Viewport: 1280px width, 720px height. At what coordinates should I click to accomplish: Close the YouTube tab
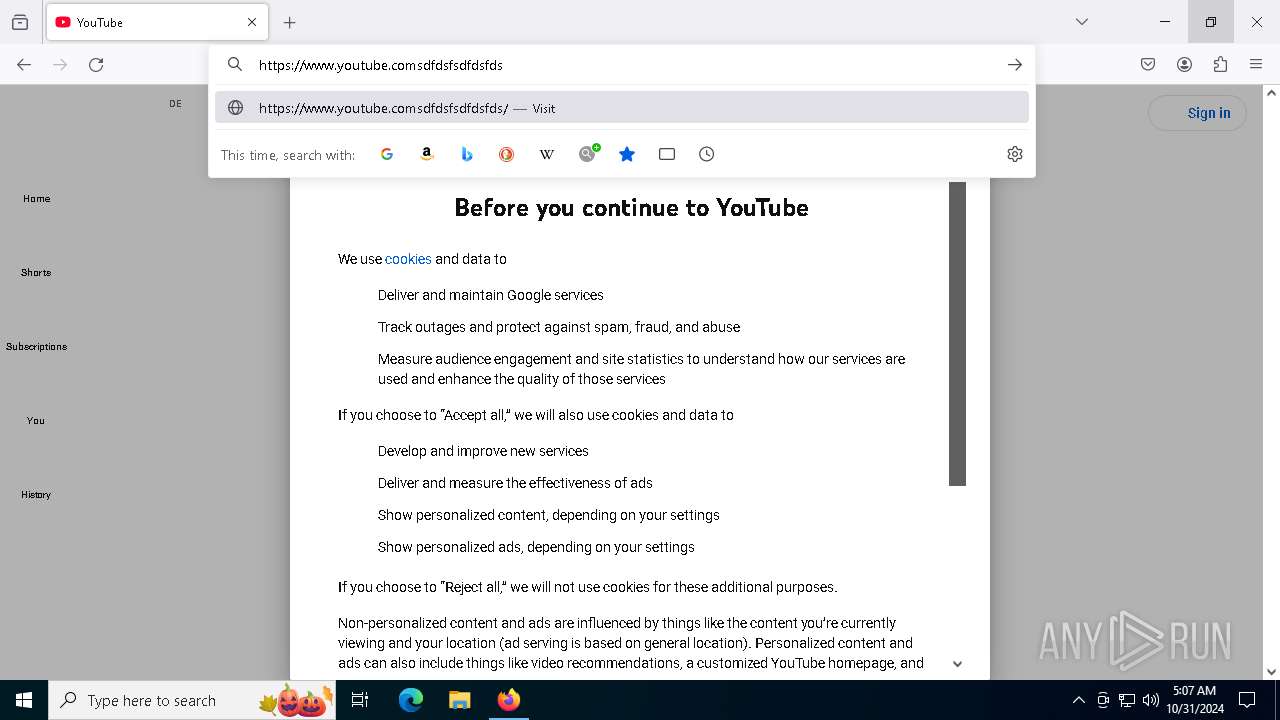tap(252, 22)
